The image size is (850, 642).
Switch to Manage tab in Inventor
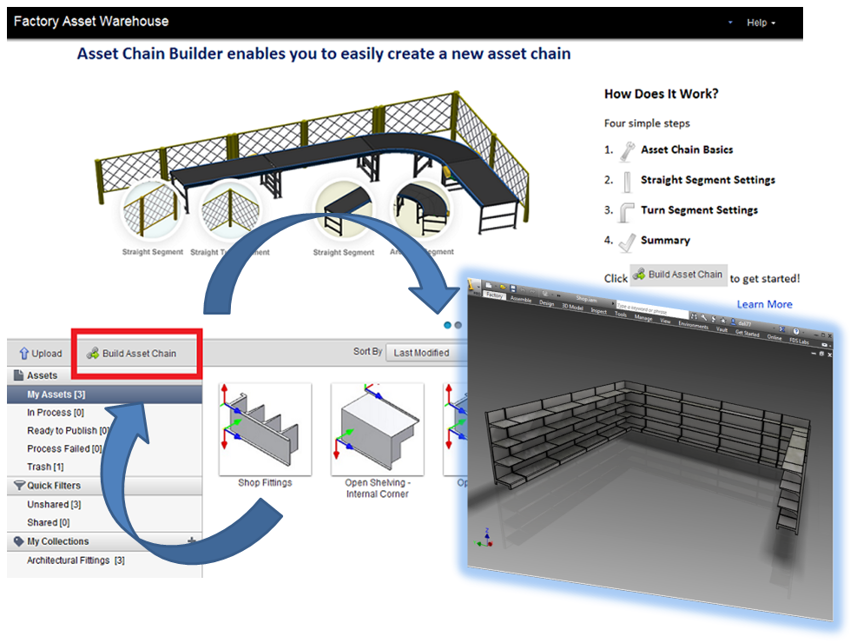tap(643, 318)
